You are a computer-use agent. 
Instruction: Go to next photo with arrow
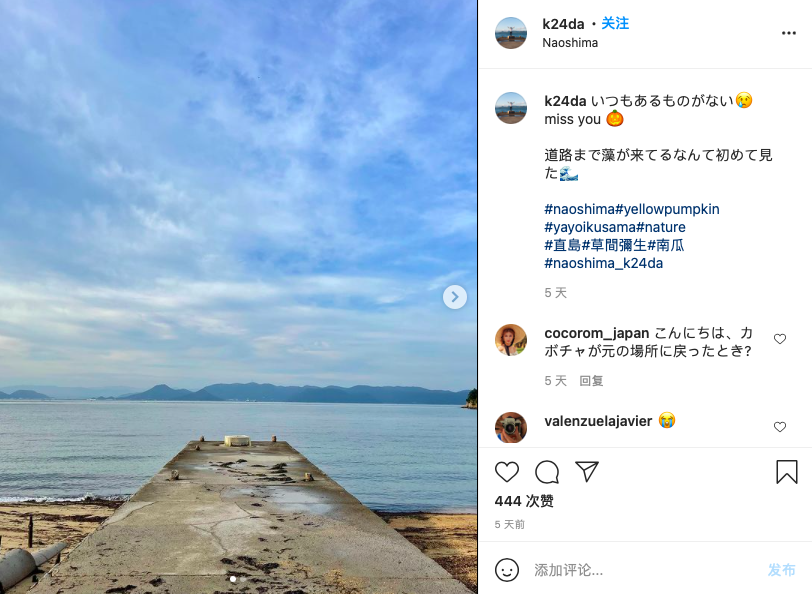coord(455,297)
